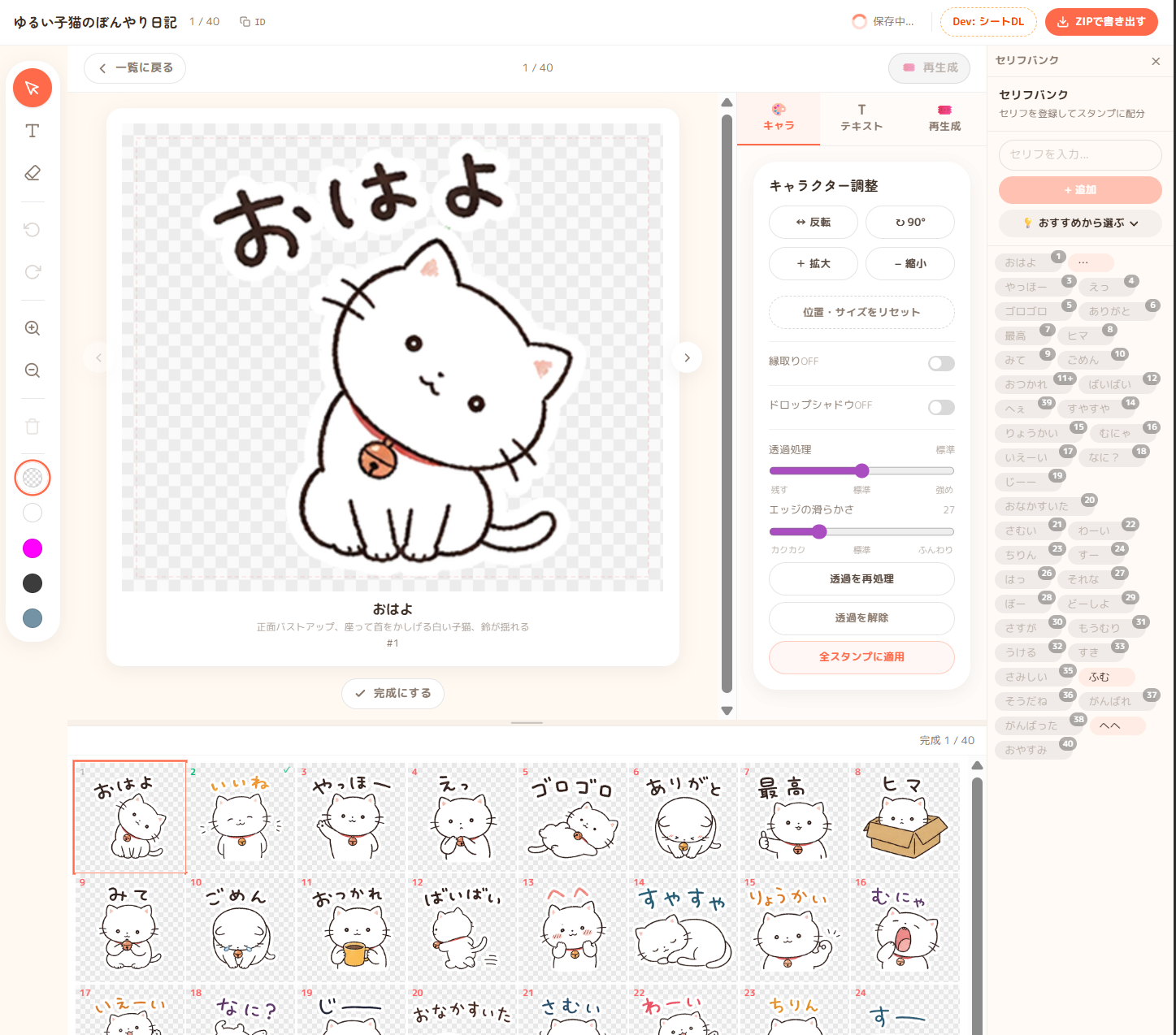The width and height of the screenshot is (1176, 1035).
Task: Expand おすすめから選ぶ dropdown
Action: [1080, 223]
